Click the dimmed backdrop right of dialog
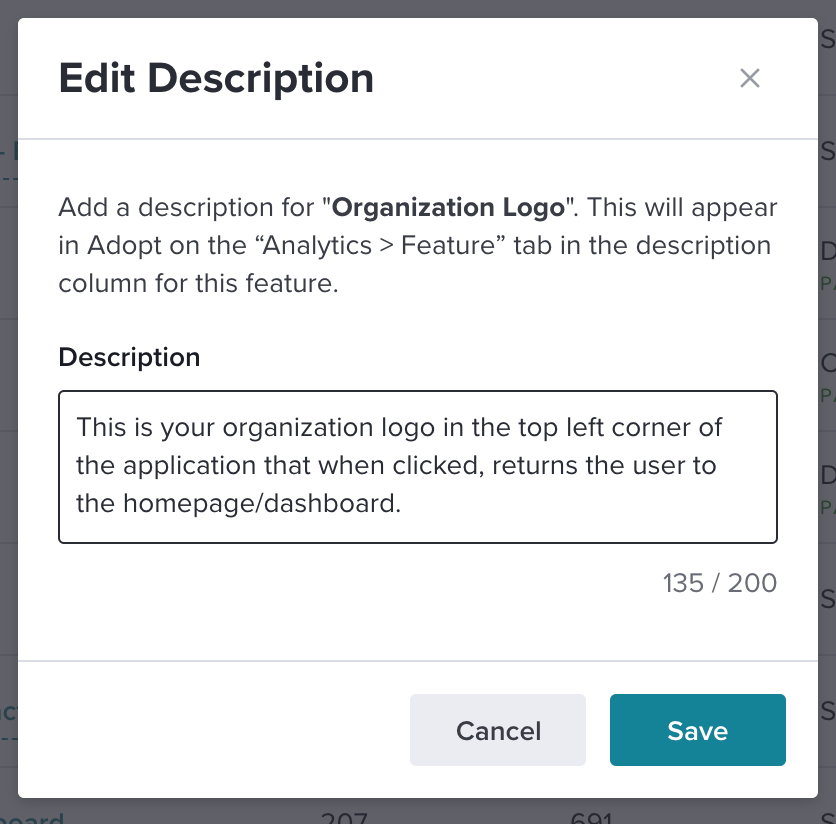 tap(827, 427)
